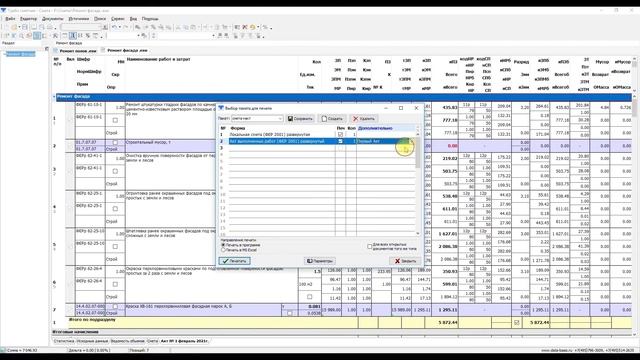
Task: Click the icon at left of the status bar
Action: pyautogui.click(x=3, y=350)
